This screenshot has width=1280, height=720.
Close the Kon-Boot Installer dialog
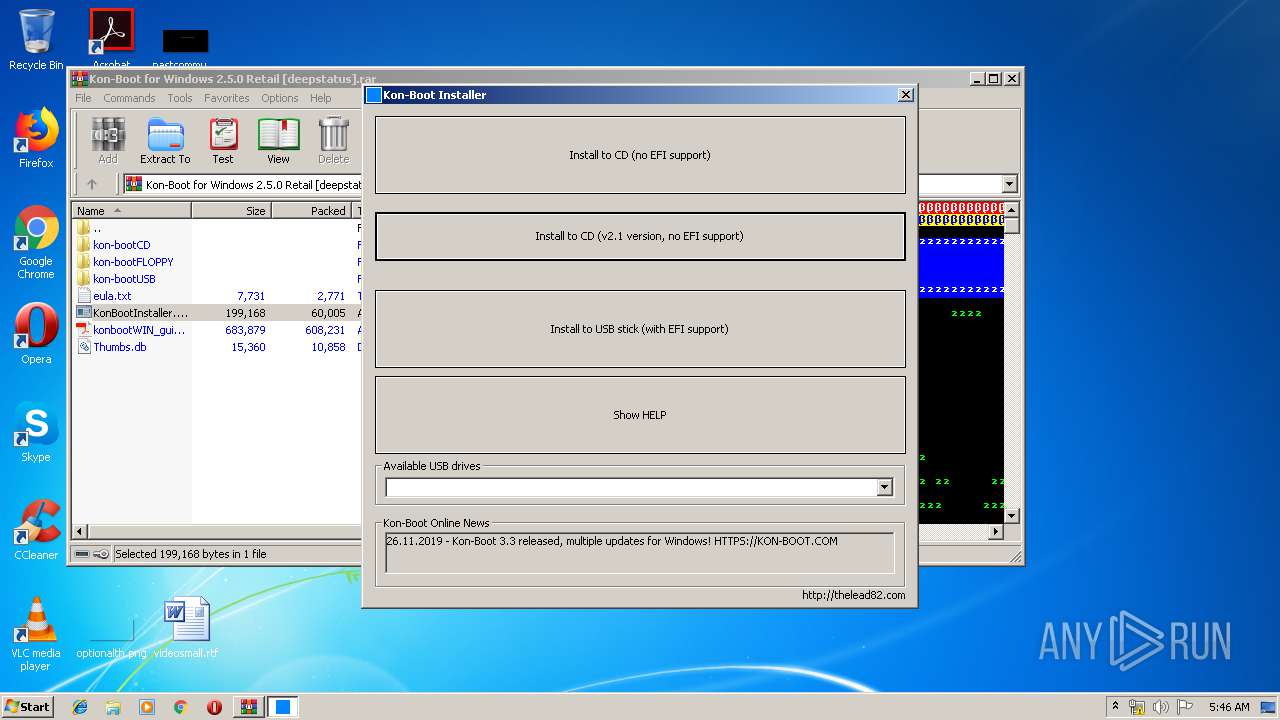pos(905,95)
